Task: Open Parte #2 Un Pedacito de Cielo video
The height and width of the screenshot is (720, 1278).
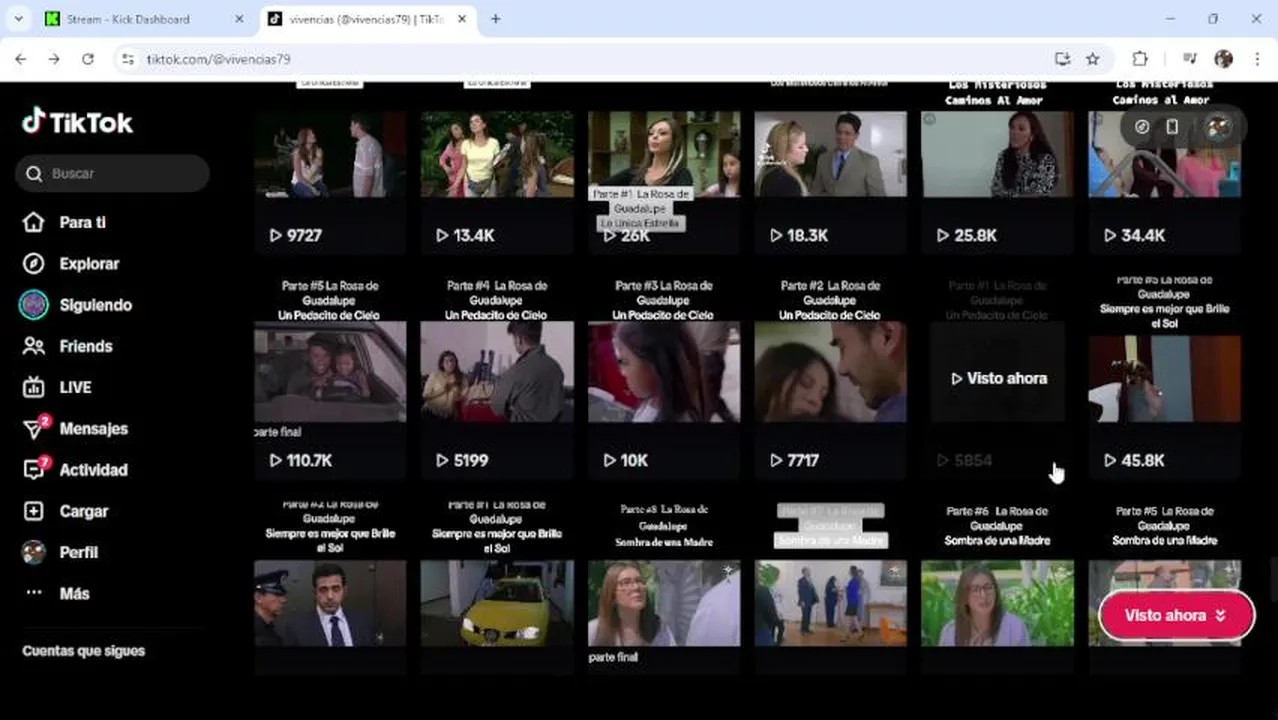Action: click(831, 377)
